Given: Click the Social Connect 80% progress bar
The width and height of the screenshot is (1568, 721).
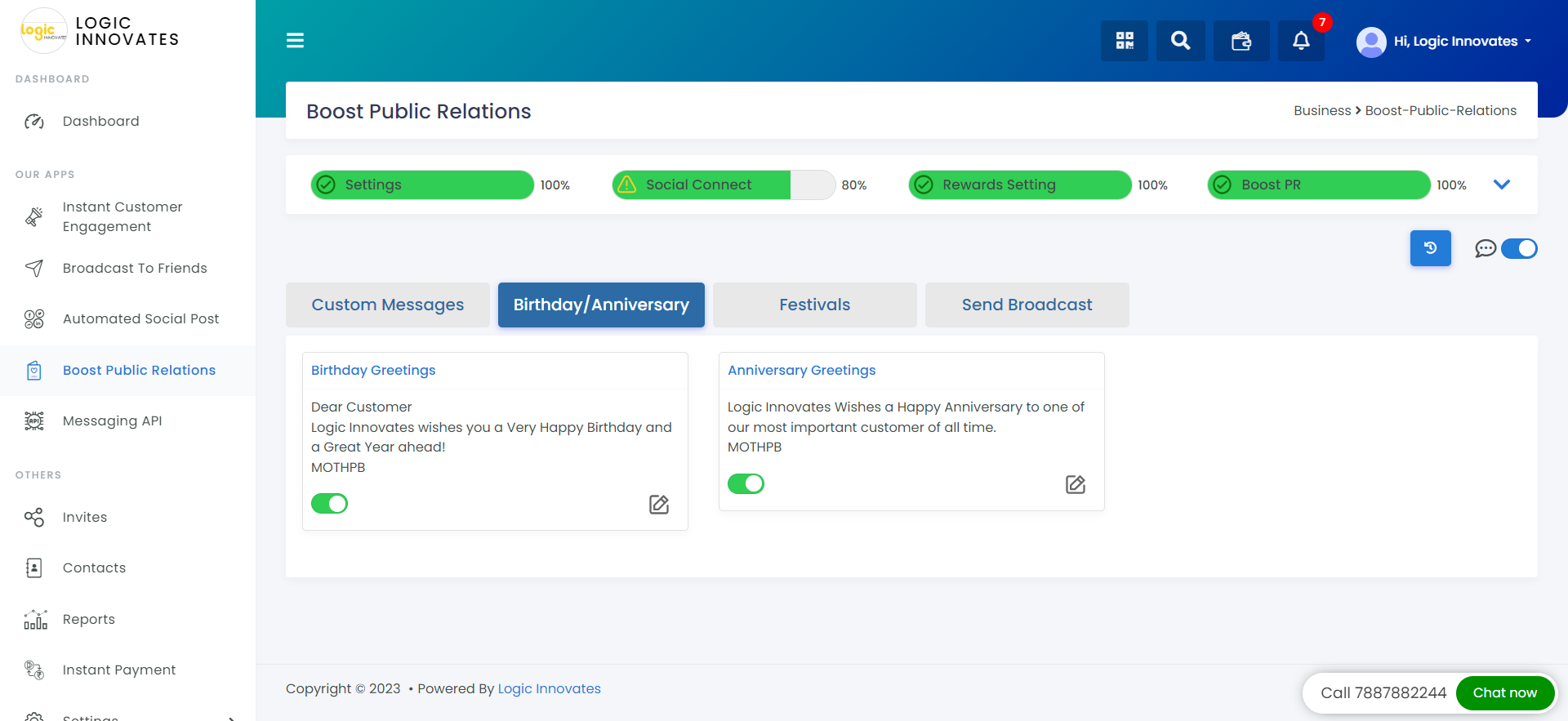Looking at the screenshot, I should (x=724, y=185).
